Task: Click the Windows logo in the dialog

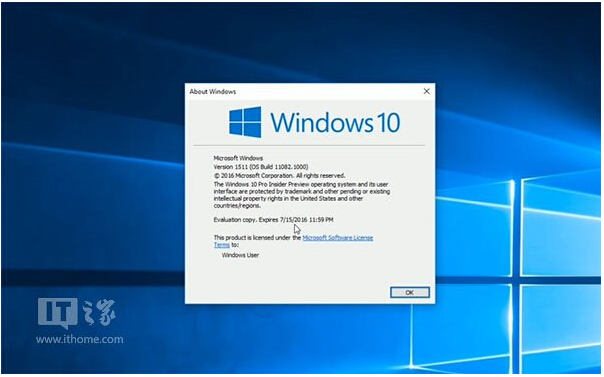Action: pyautogui.click(x=245, y=122)
